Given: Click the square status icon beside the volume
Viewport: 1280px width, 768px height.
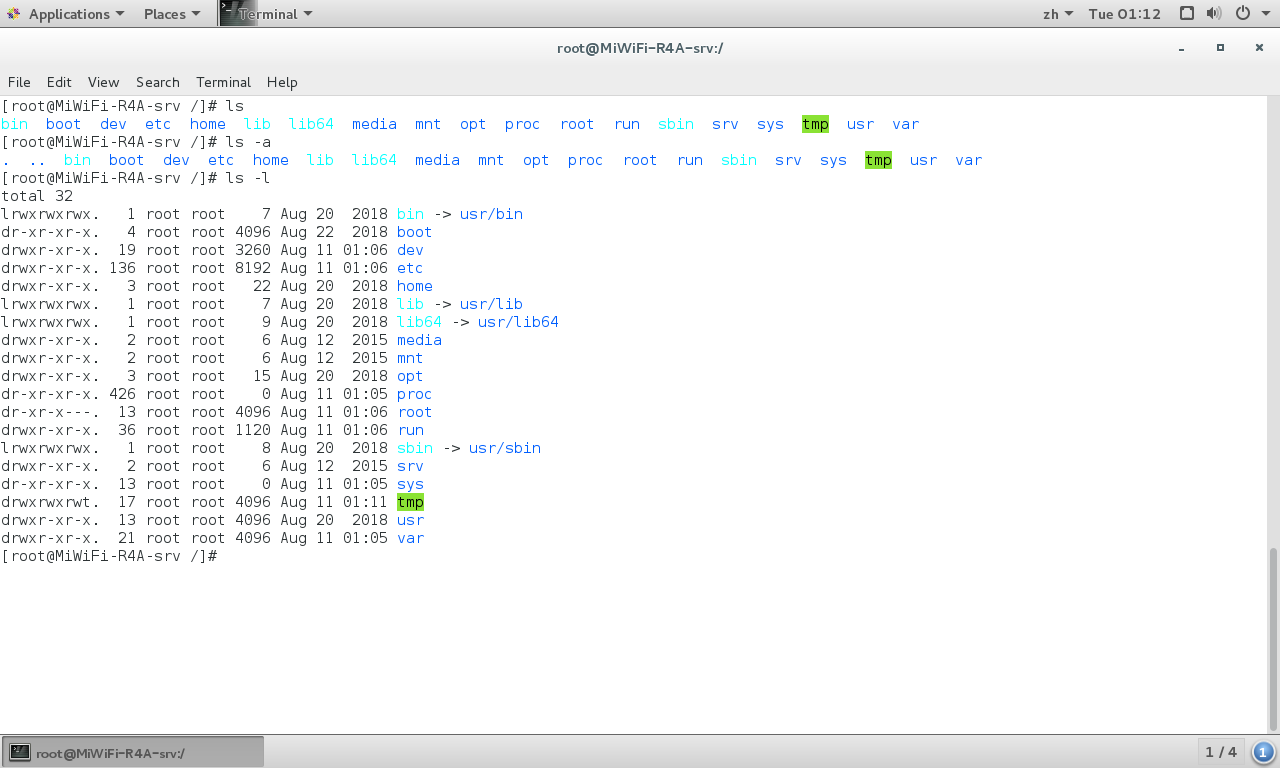Looking at the screenshot, I should point(1187,14).
